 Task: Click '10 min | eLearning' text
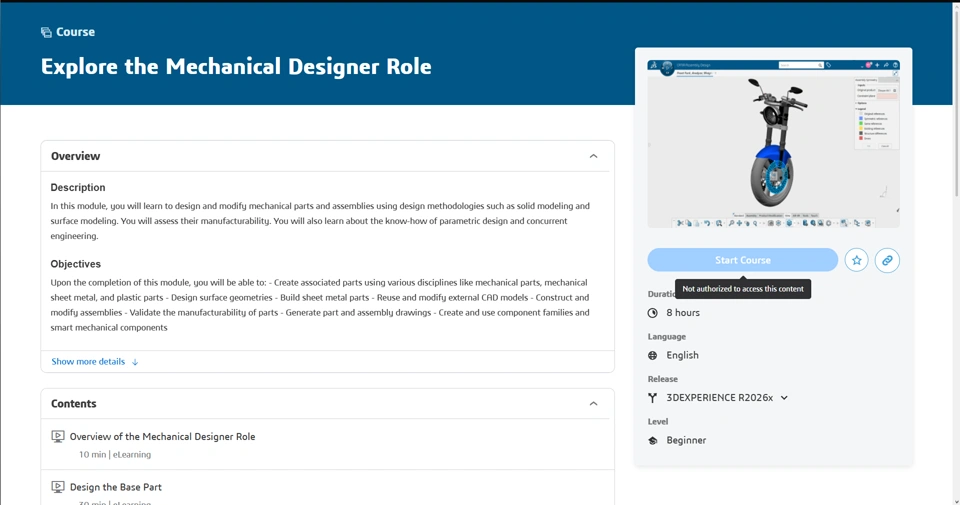pyautogui.click(x=114, y=455)
